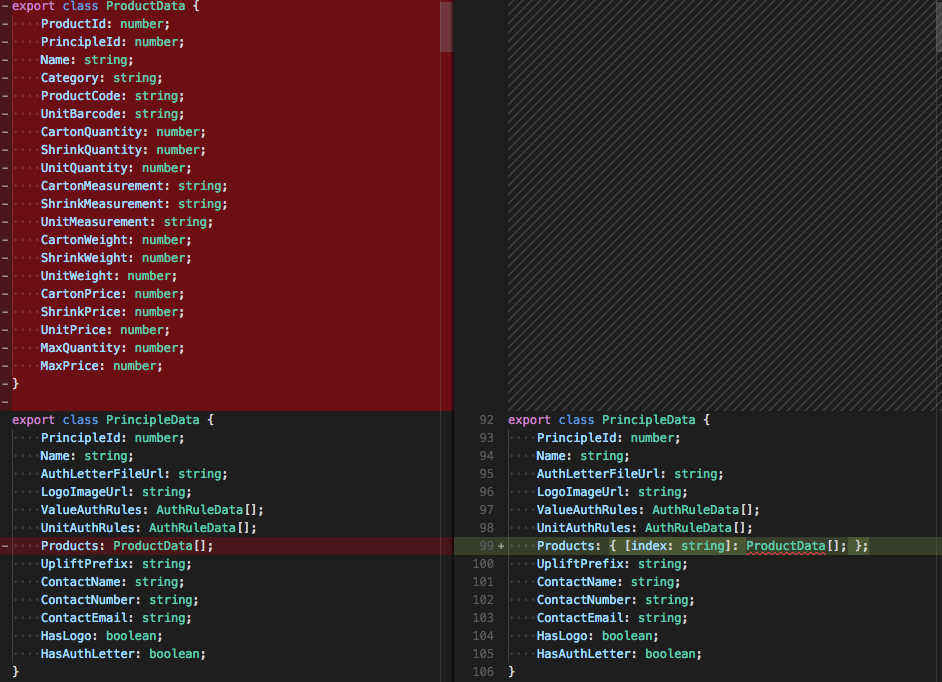Click the removed line 'ShrinkWeight: number;'
This screenshot has width=942, height=682.
(116, 258)
